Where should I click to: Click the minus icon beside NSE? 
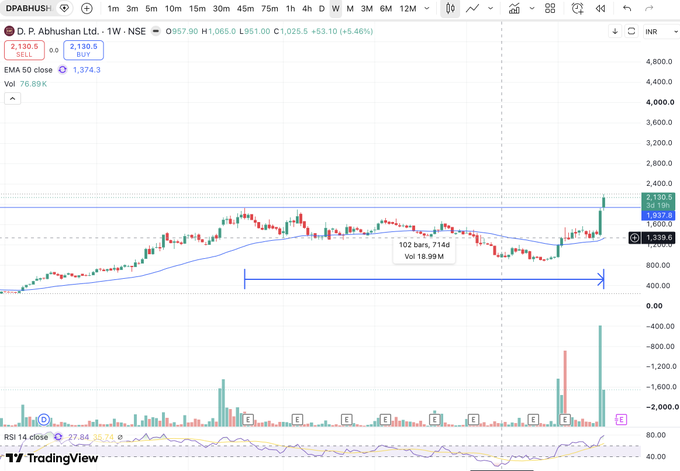pyautogui.click(x=155, y=31)
